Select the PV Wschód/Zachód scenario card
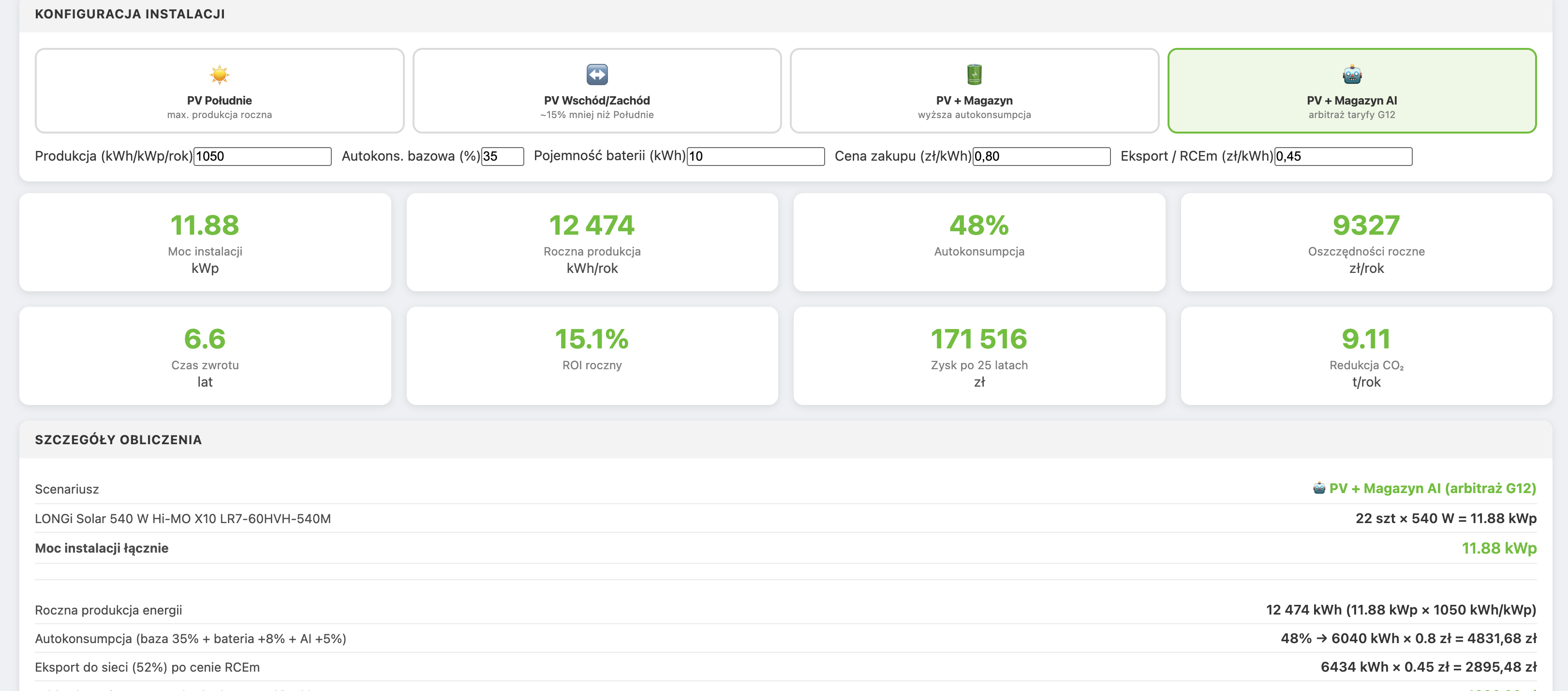The width and height of the screenshot is (1568, 691). [596, 90]
